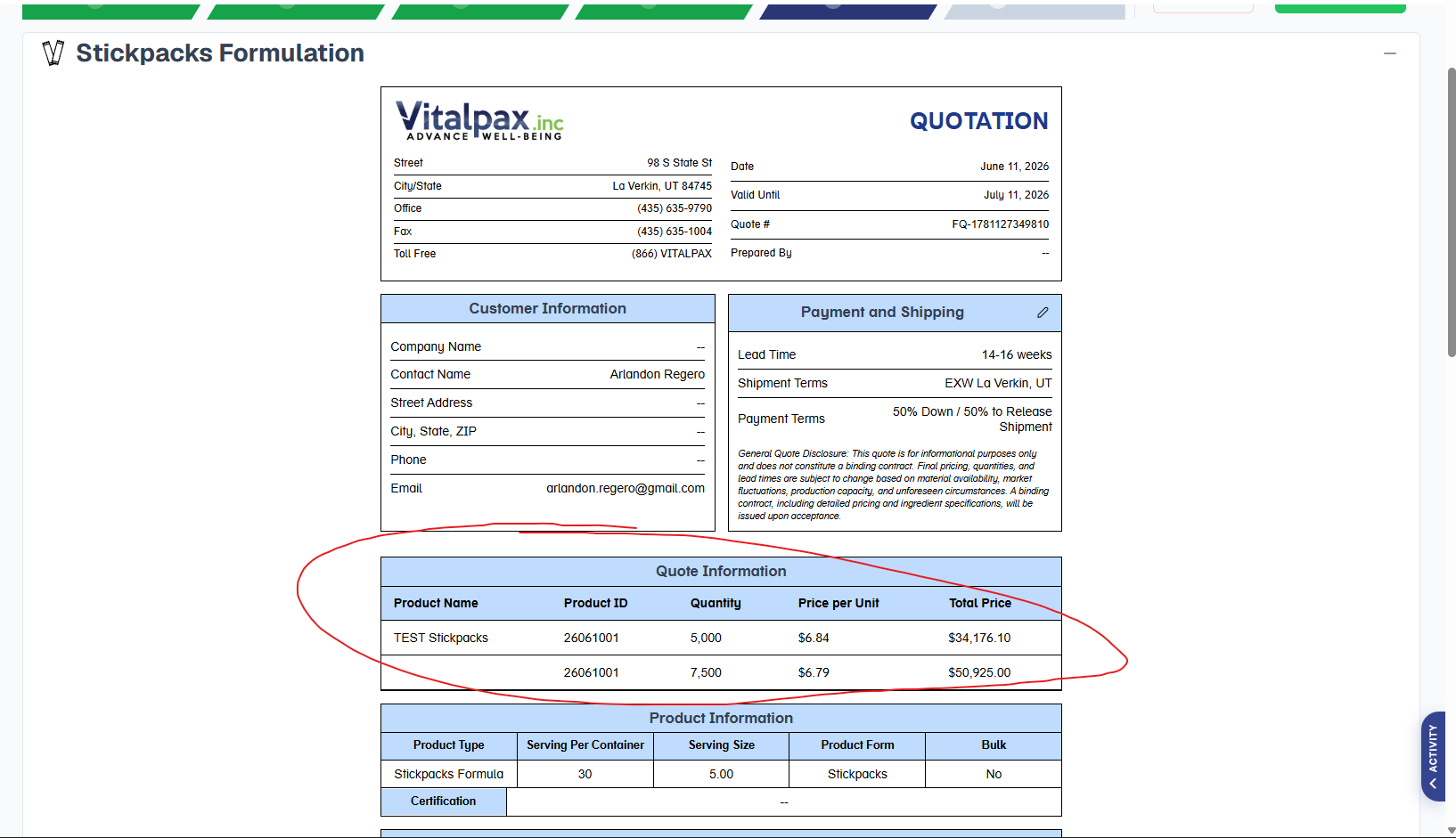This screenshot has height=838, width=1456.
Task: Click the date June 11, 2026
Action: (x=1014, y=167)
